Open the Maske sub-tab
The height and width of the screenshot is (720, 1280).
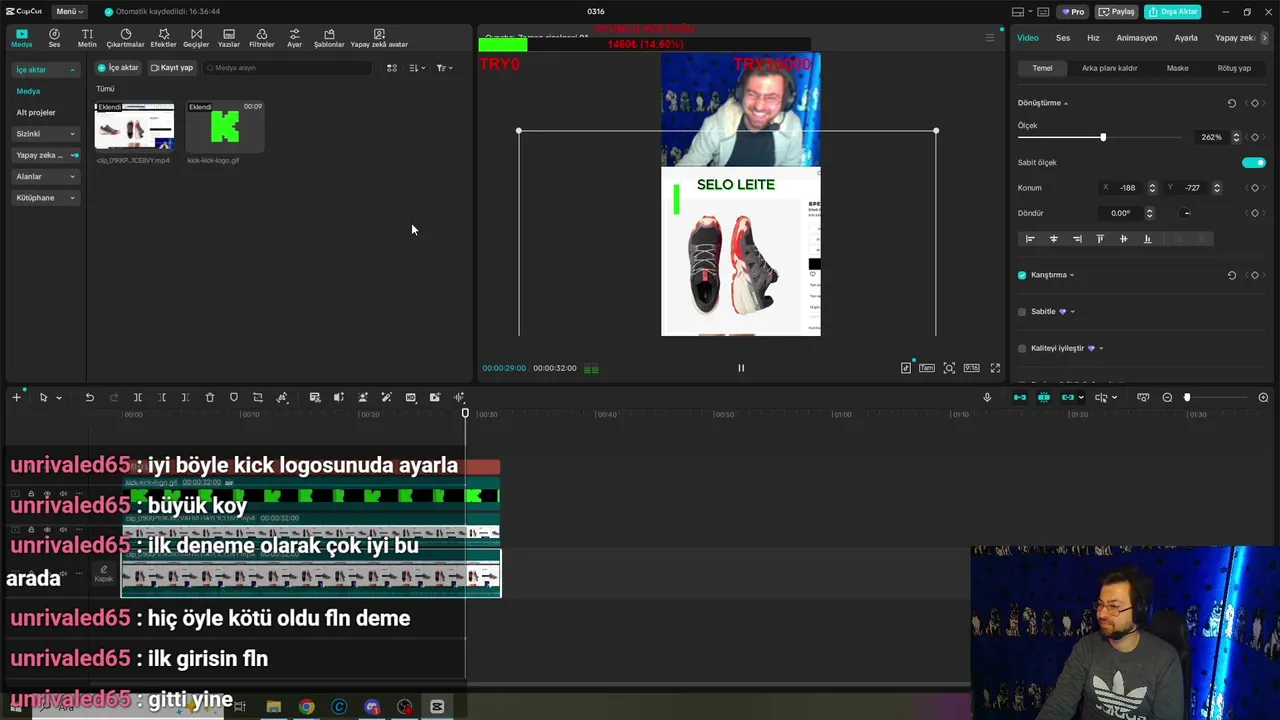coord(1178,68)
